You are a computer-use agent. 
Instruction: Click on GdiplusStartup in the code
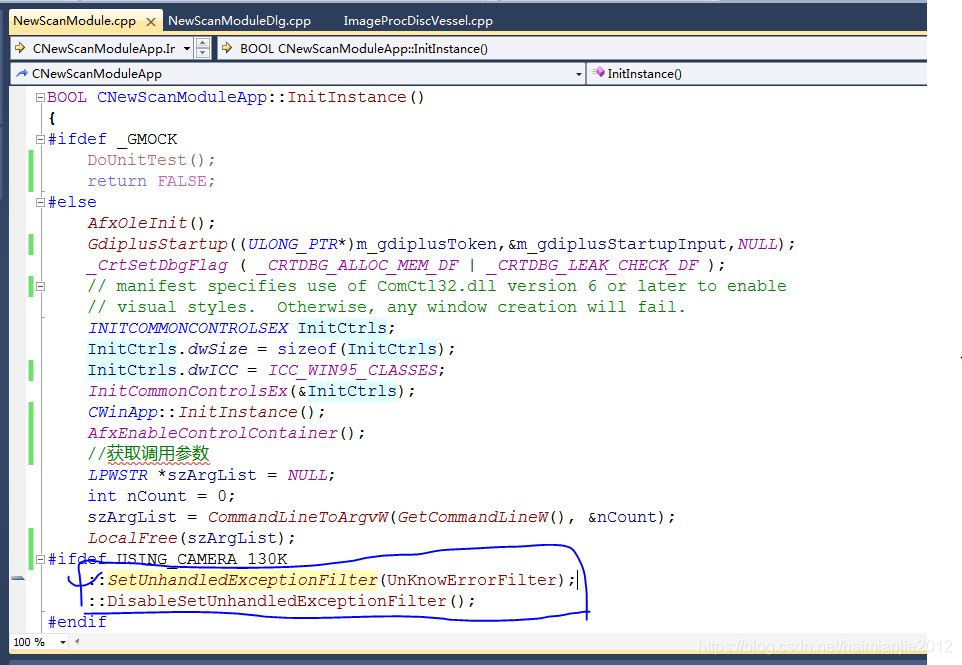(x=157, y=244)
